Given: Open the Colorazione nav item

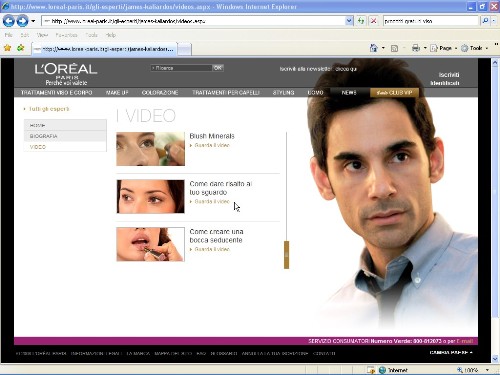Looking at the screenshot, I should pyautogui.click(x=160, y=93).
